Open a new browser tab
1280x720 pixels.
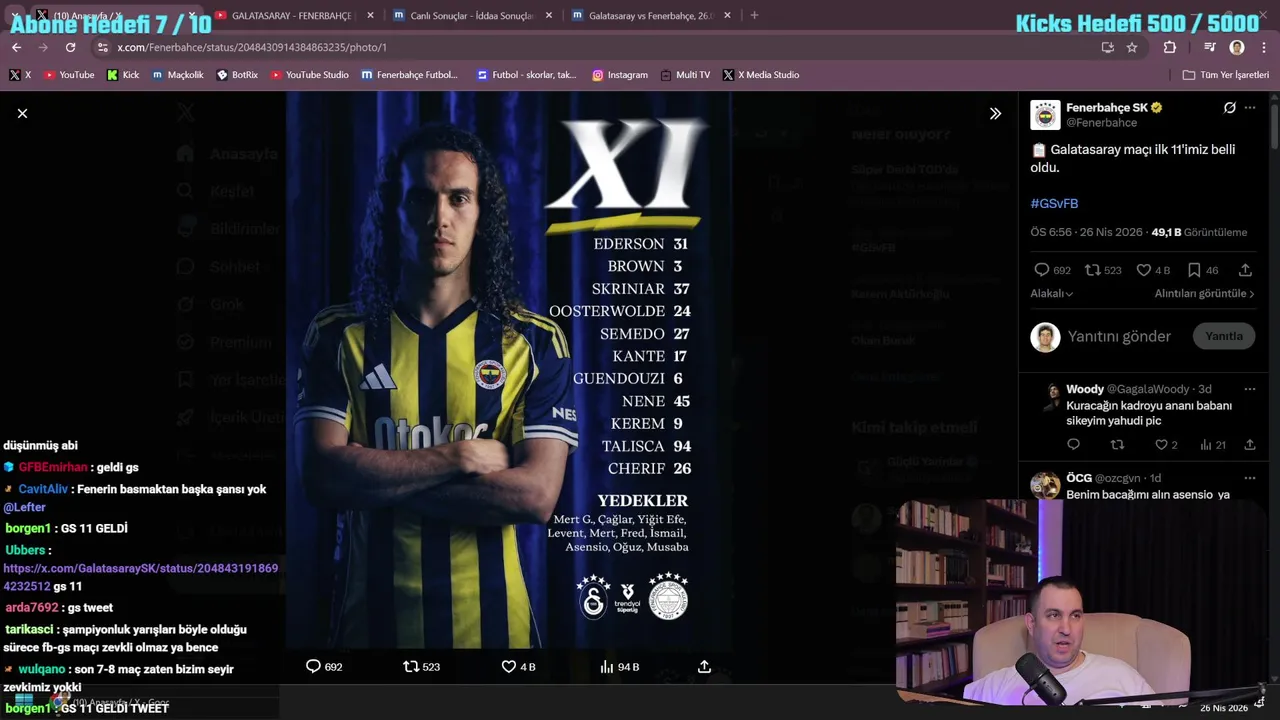754,16
